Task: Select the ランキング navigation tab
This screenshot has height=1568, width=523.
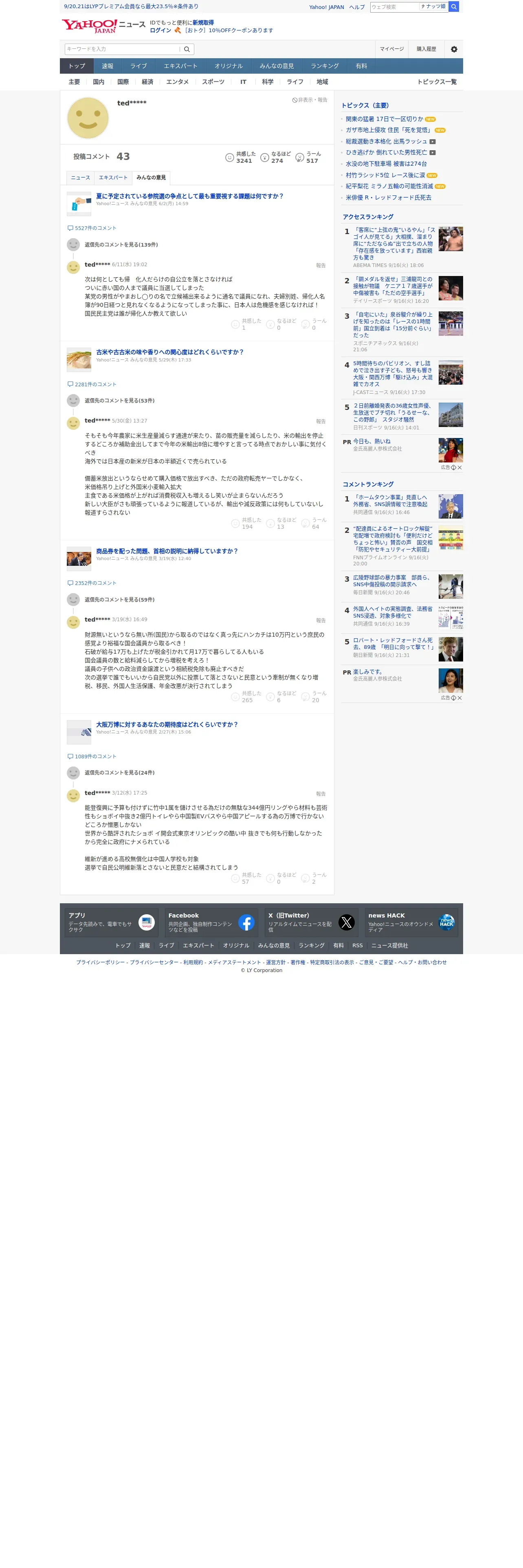Action: pos(325,66)
